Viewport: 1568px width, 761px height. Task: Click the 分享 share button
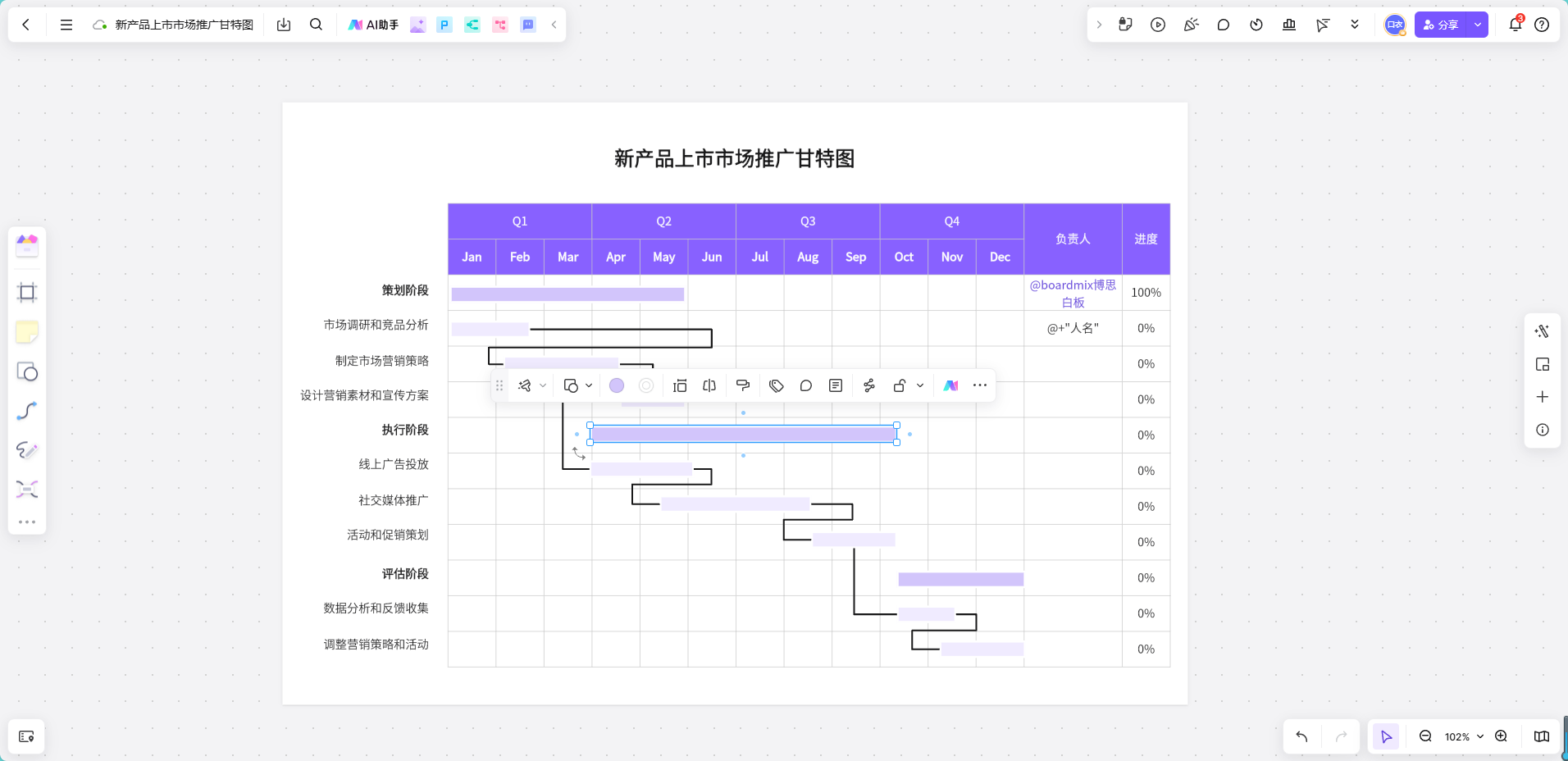click(x=1441, y=25)
